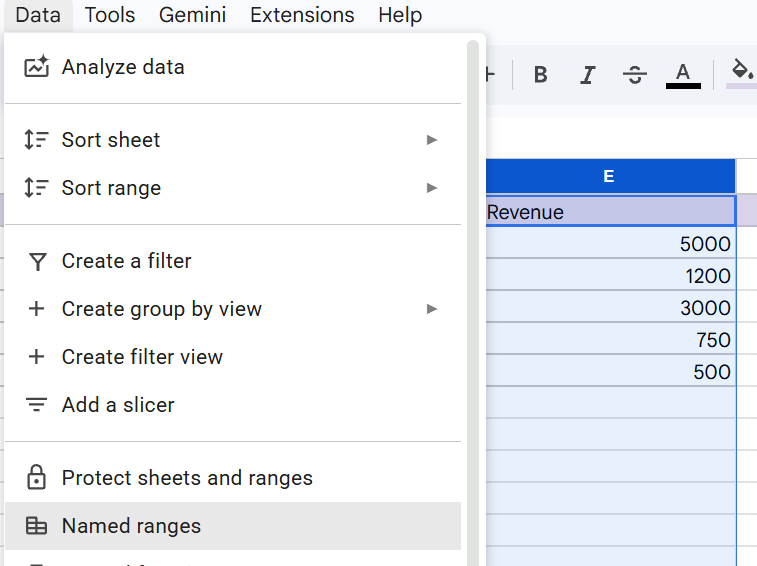
Task: Select Create filter view option
Action: click(233, 357)
